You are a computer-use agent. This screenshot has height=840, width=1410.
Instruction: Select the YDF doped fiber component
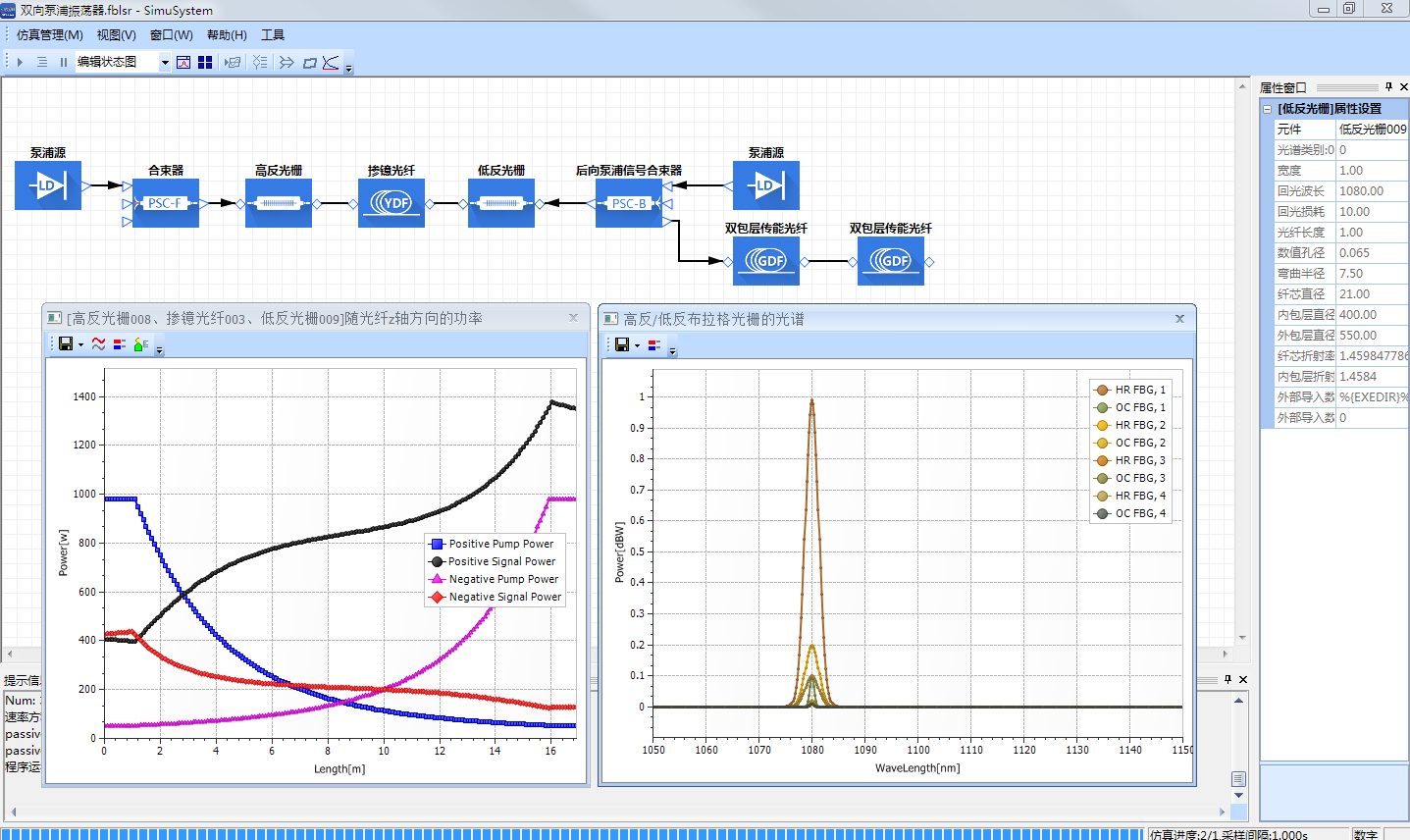click(x=391, y=203)
